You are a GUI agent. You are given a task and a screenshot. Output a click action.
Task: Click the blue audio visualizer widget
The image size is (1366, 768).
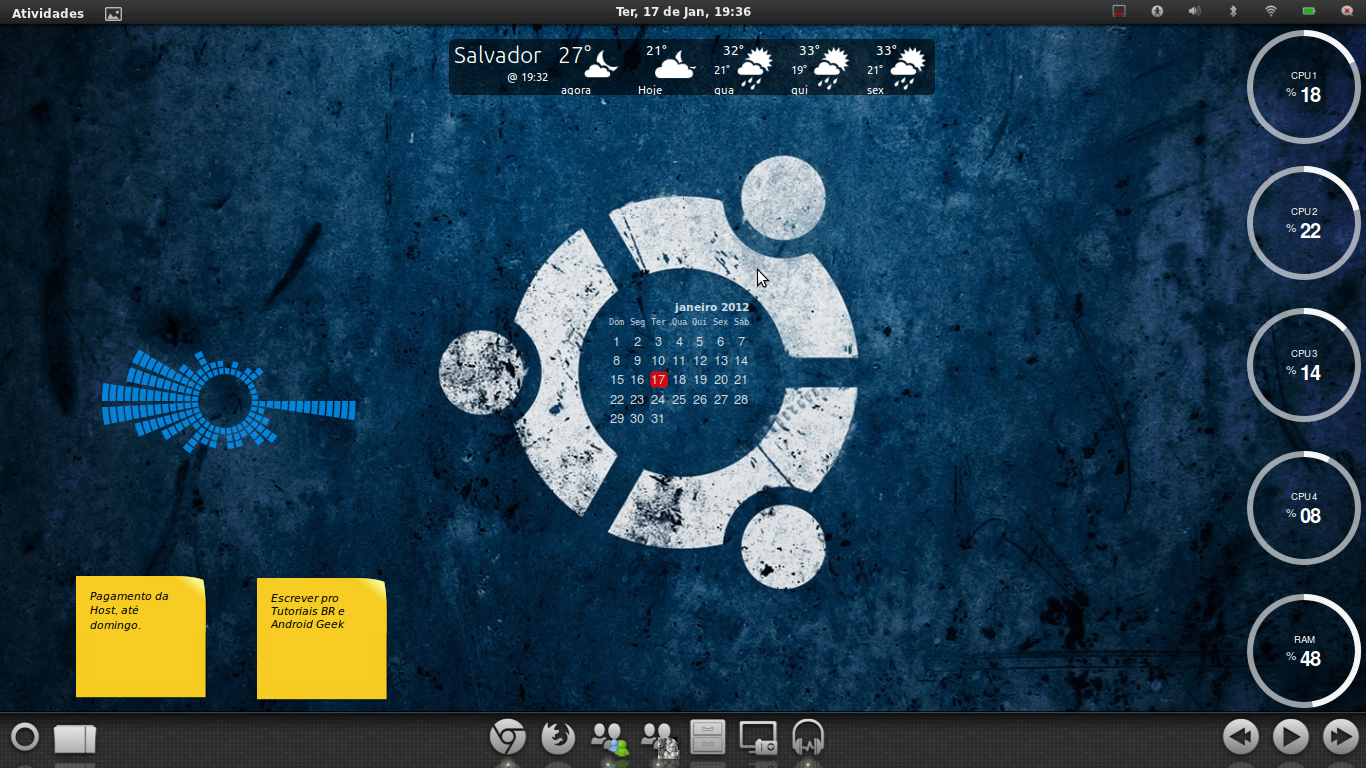tap(229, 400)
